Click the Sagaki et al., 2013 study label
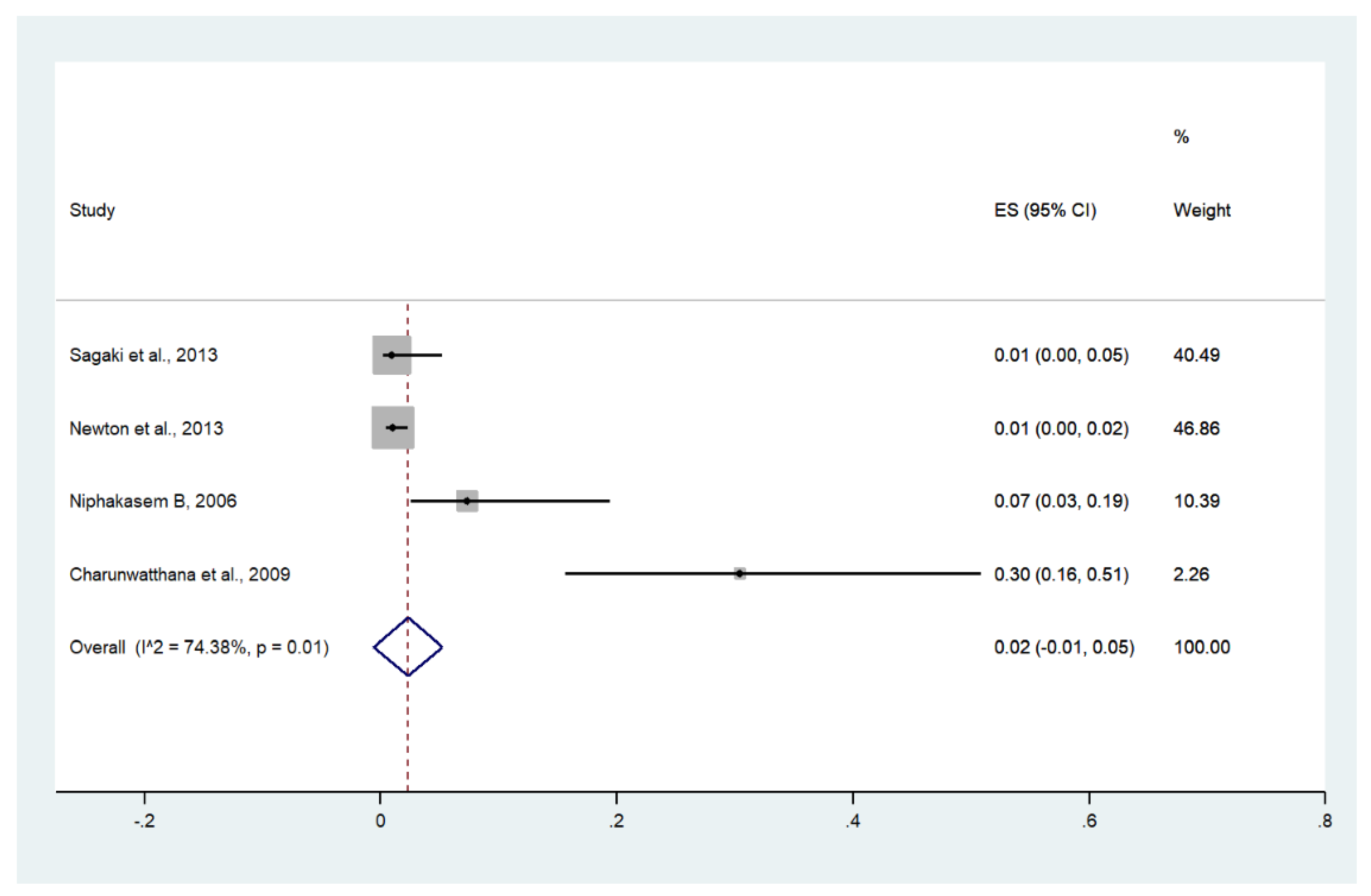 tap(143, 355)
